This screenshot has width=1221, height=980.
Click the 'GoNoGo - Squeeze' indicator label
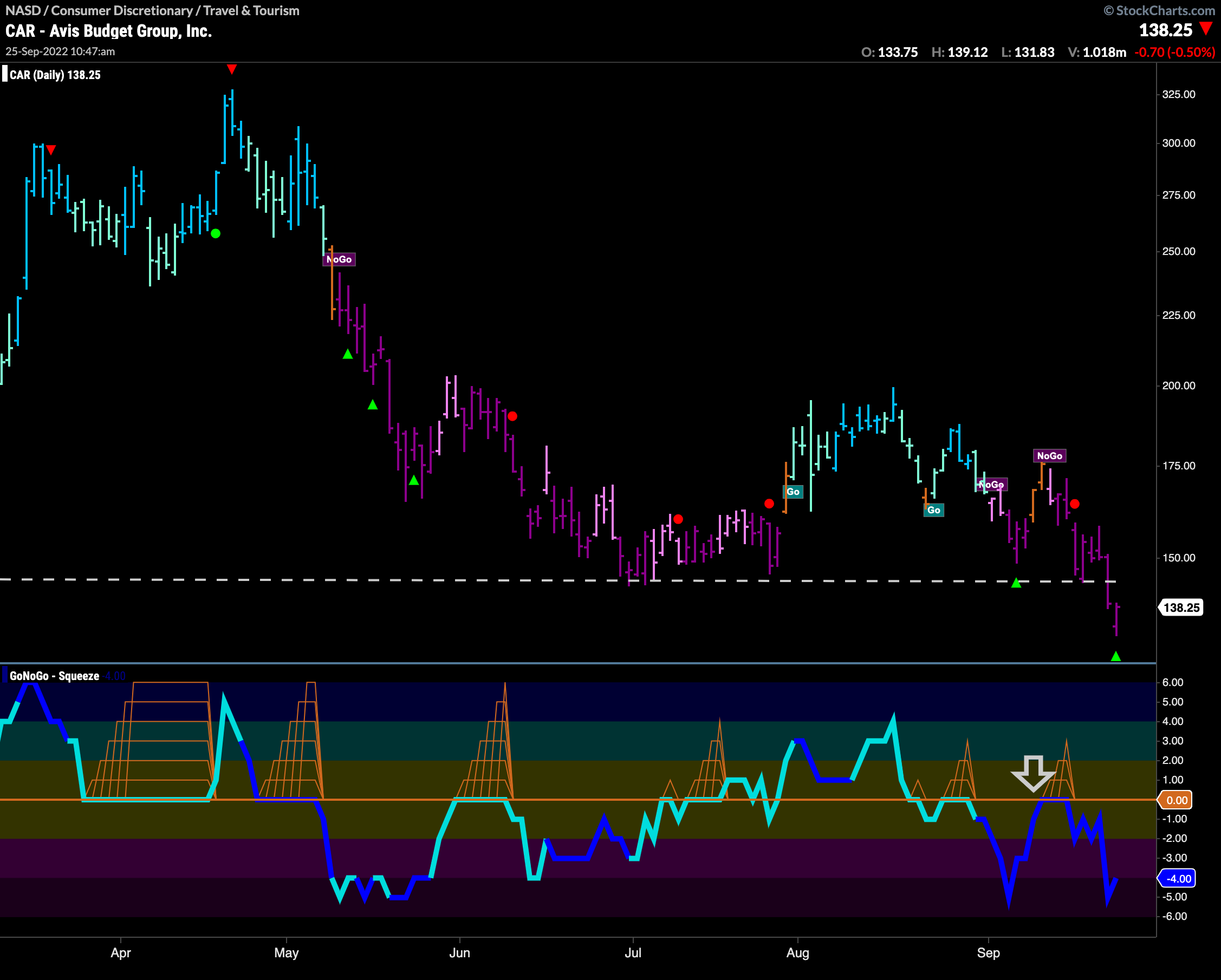(x=54, y=676)
